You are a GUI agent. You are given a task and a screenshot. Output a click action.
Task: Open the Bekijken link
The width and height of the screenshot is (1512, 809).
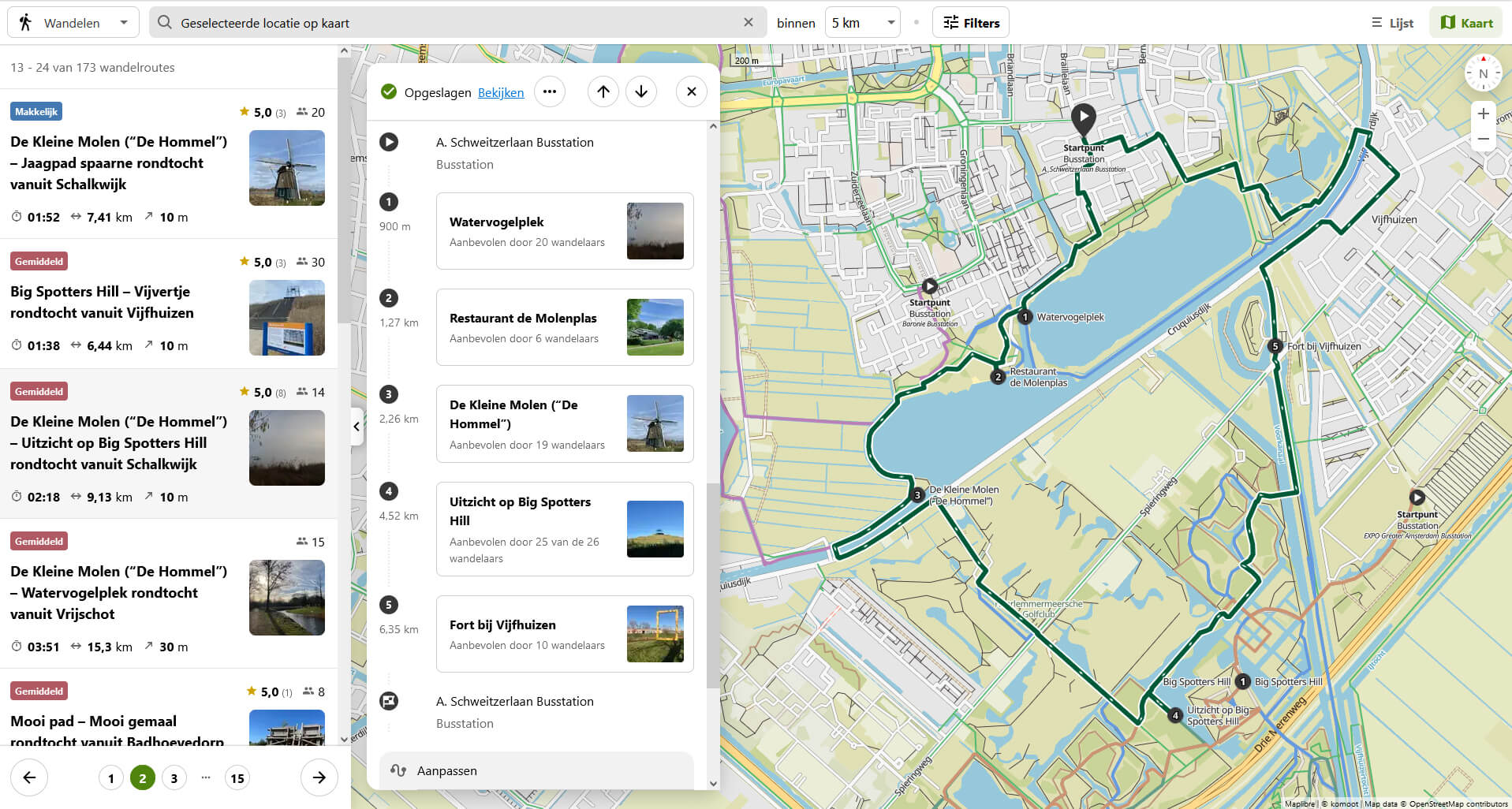point(501,92)
